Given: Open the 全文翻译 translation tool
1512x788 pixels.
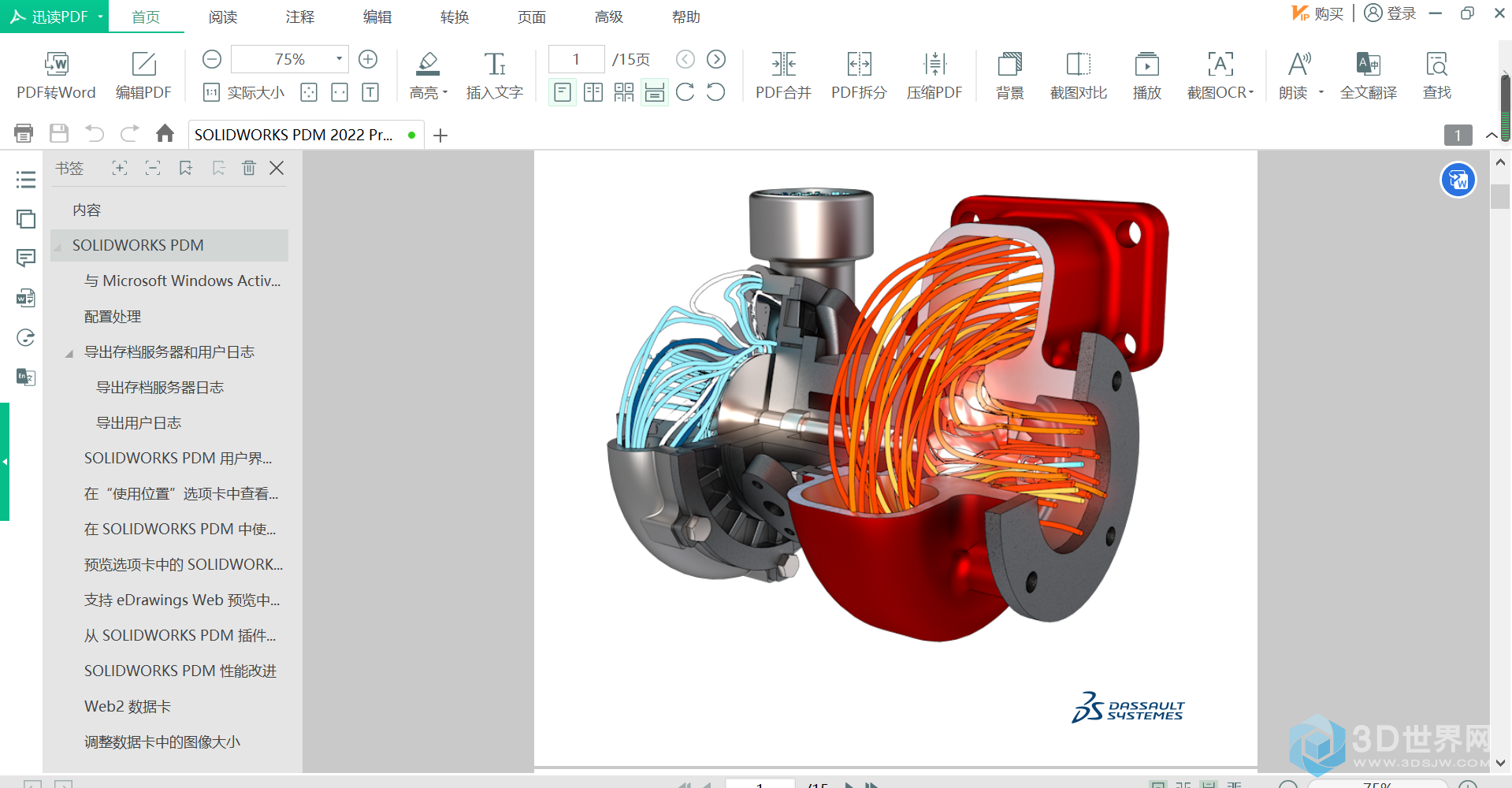Looking at the screenshot, I should click(x=1369, y=76).
